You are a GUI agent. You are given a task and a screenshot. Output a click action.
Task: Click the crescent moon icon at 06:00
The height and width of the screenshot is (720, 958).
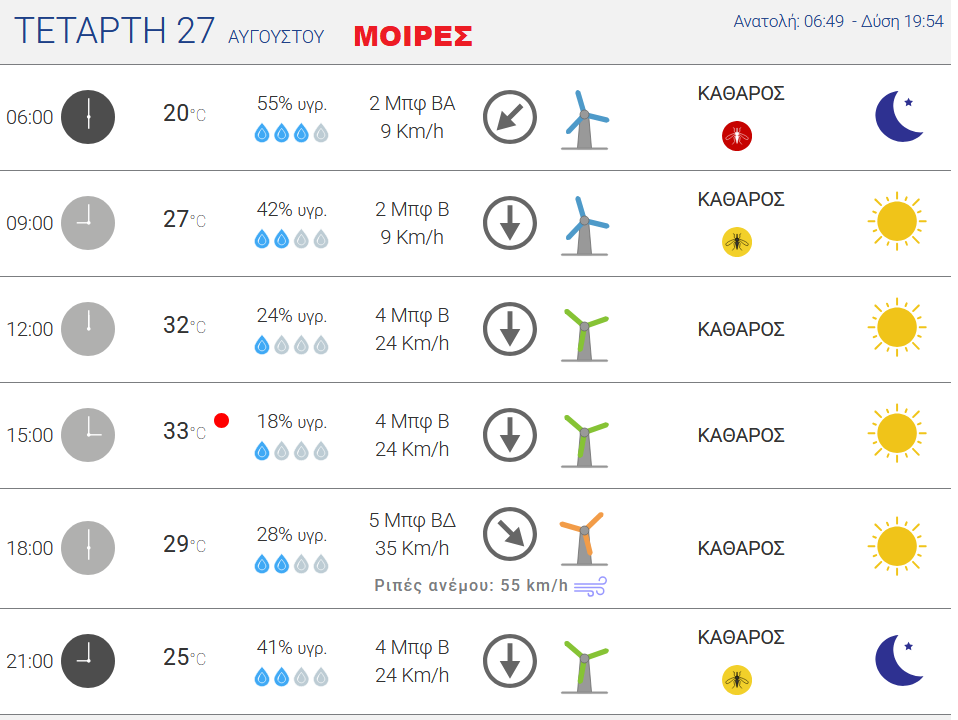[899, 116]
